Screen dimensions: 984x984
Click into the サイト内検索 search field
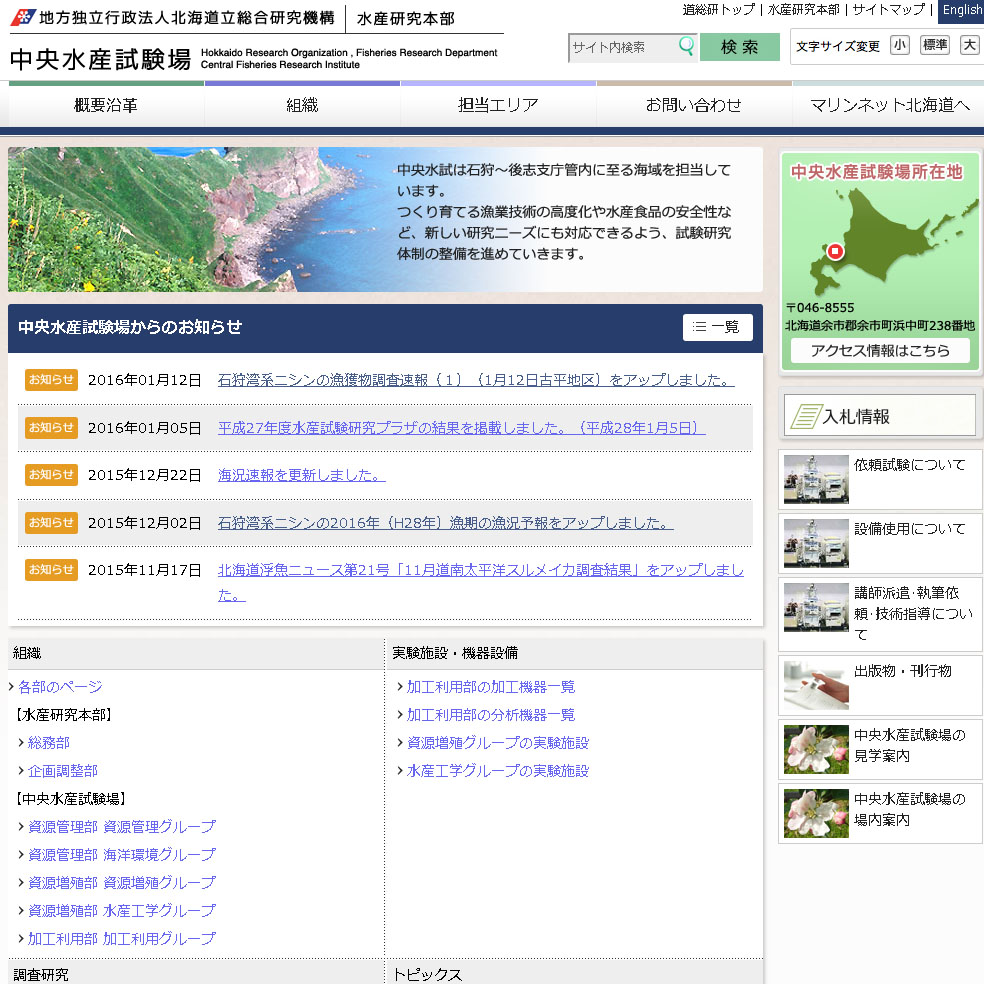(x=622, y=47)
